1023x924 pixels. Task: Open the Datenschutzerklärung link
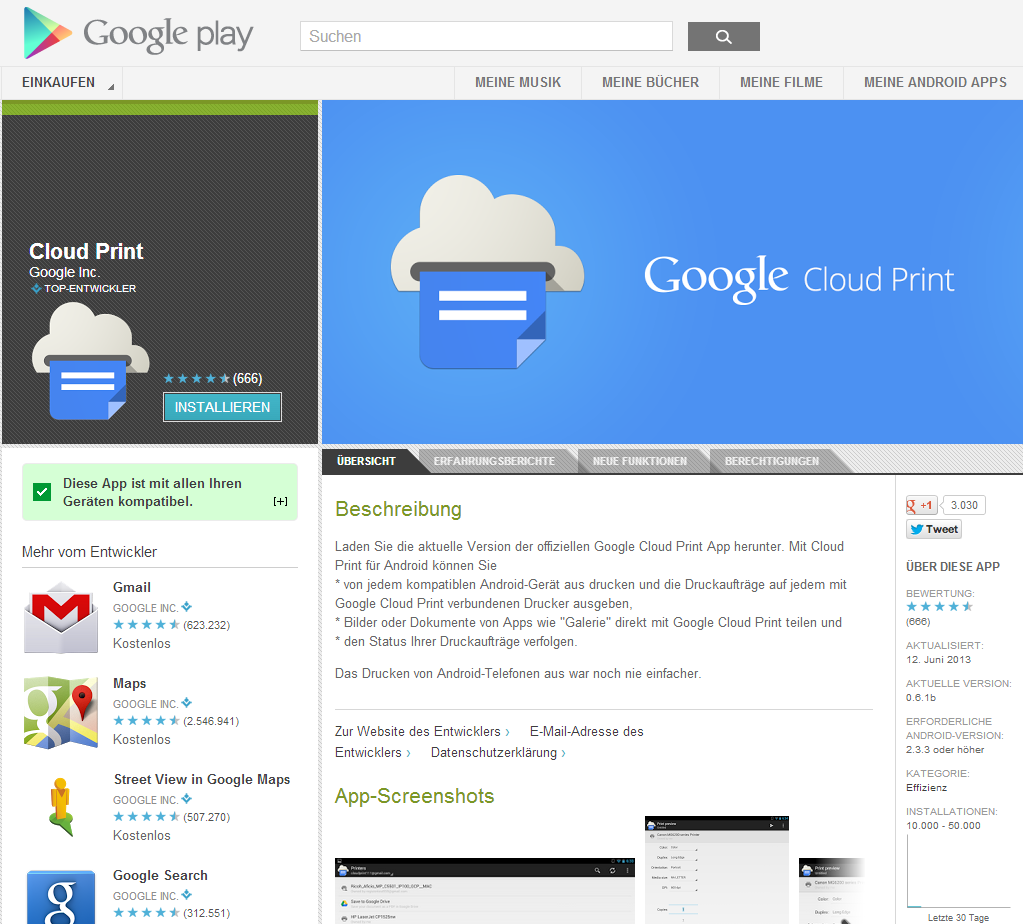click(498, 752)
